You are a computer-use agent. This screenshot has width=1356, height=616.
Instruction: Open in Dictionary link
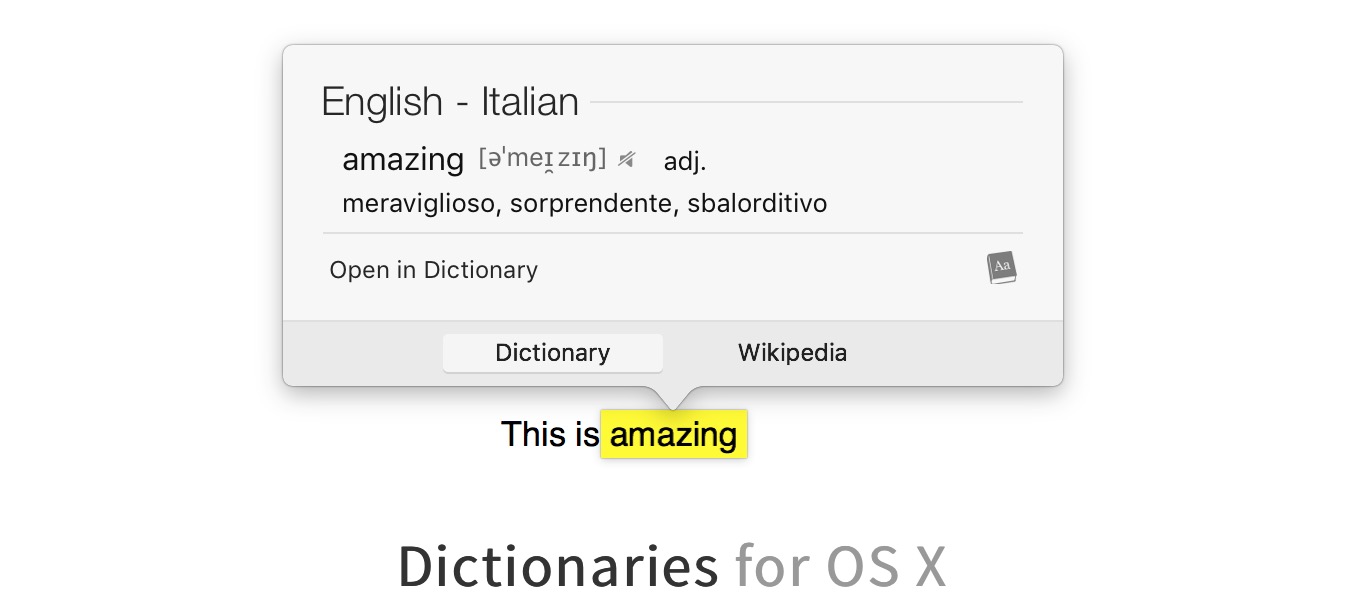pos(433,270)
